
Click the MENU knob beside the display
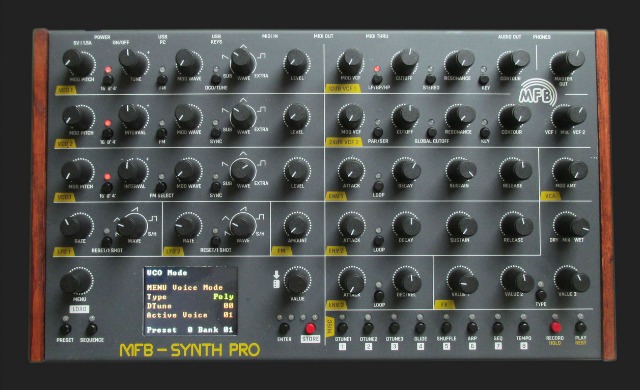point(76,281)
